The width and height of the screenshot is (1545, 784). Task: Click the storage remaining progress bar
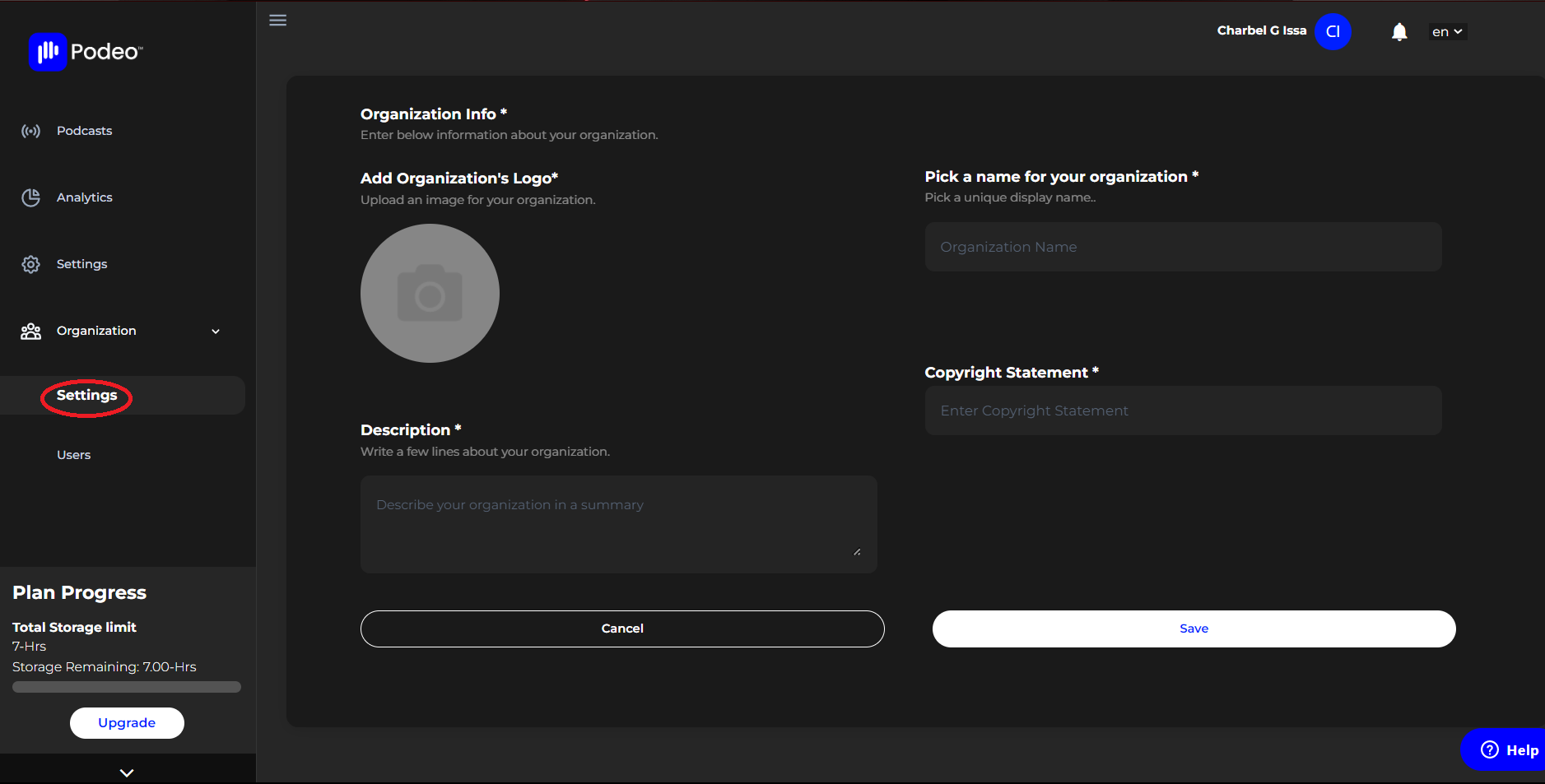(125, 686)
